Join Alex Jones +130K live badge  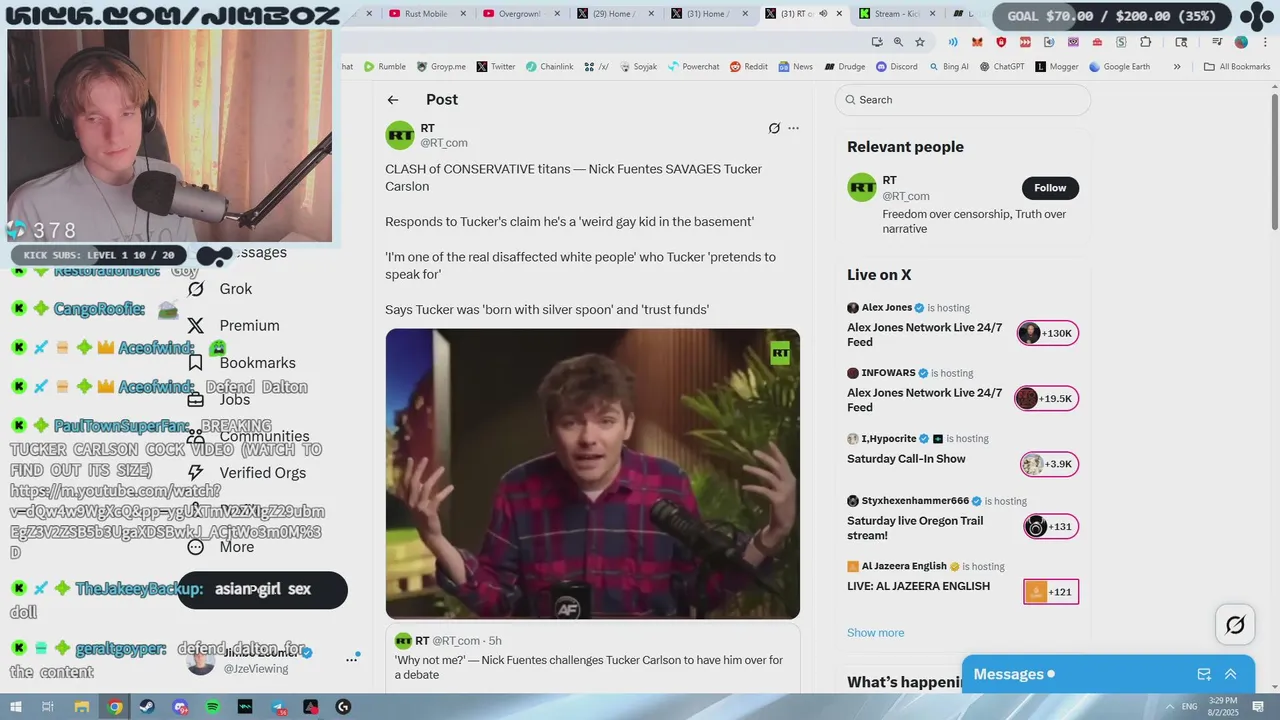point(1048,333)
